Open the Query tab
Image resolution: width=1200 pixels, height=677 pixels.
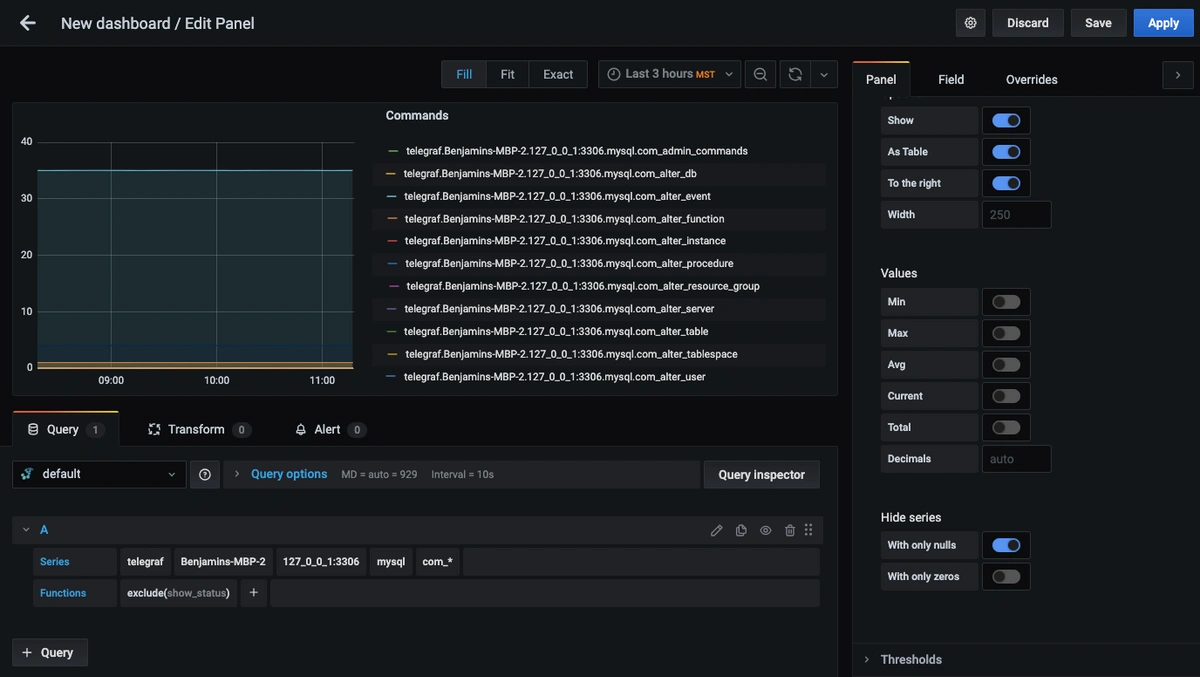click(x=65, y=429)
